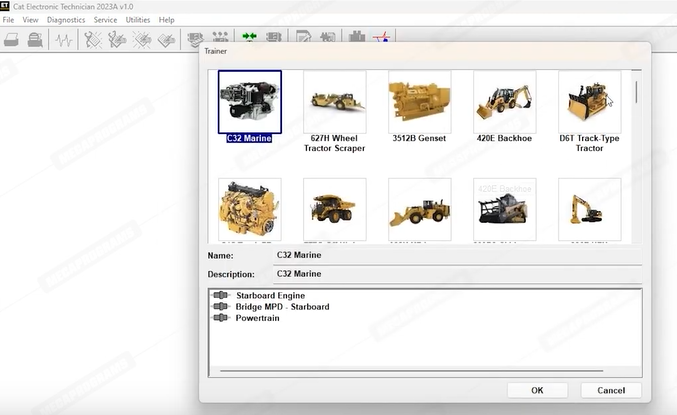Select the excavator thumbnail
Screen dimensions: 677x415
coord(590,209)
